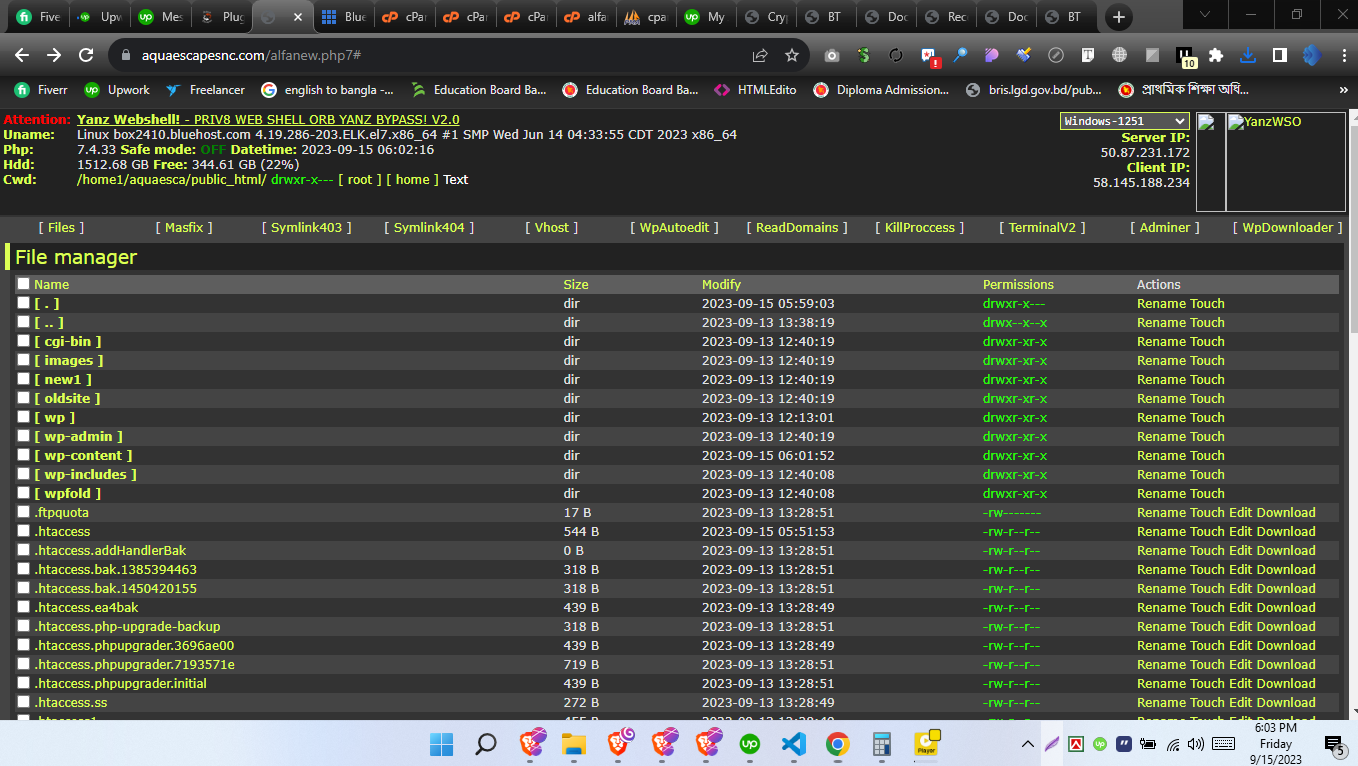1358x766 pixels.
Task: Select the wp-content folder checkbox
Action: pyautogui.click(x=23, y=455)
